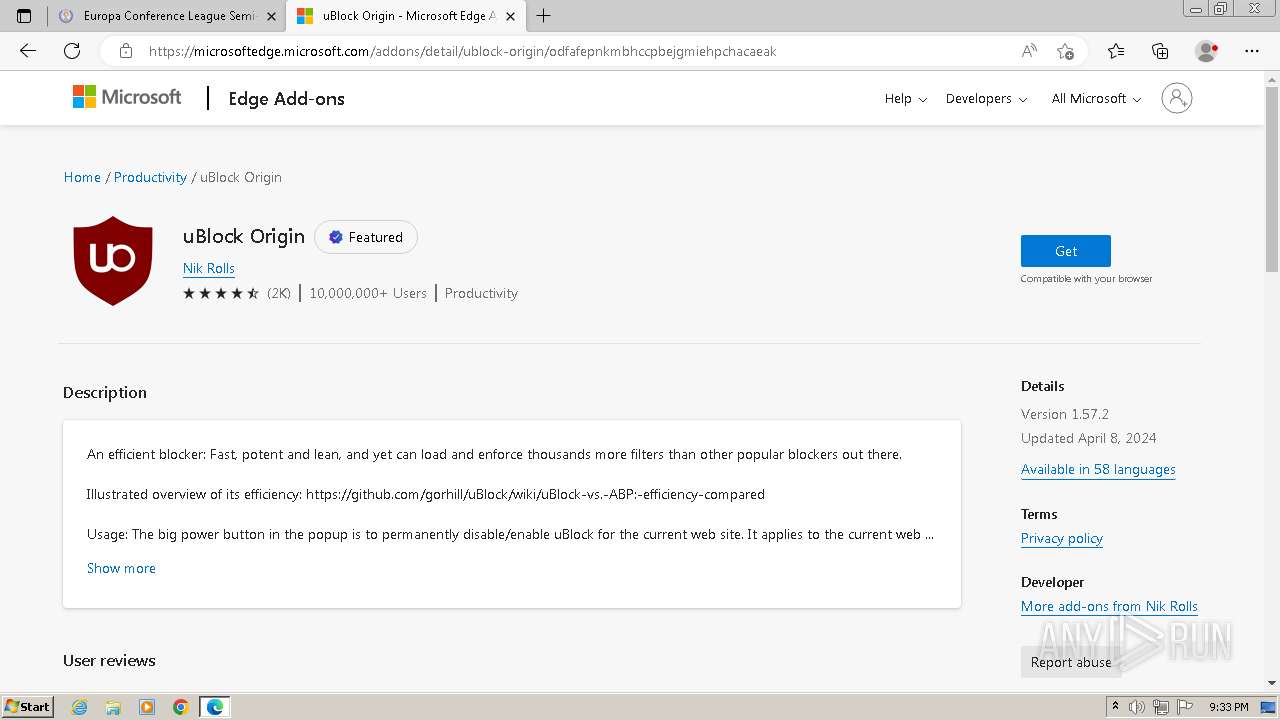Click the Productivity category label beside Users
Viewport: 1280px width, 720px height.
tap(481, 293)
